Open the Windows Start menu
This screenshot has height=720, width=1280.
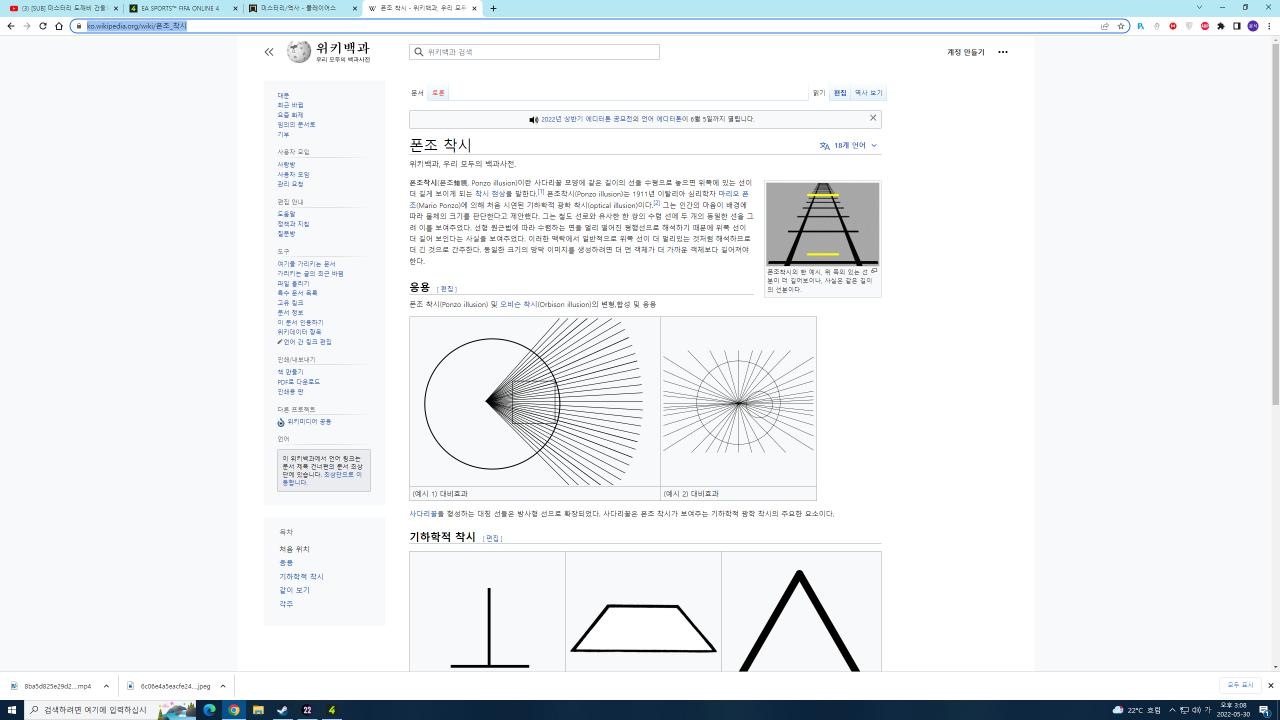11,710
